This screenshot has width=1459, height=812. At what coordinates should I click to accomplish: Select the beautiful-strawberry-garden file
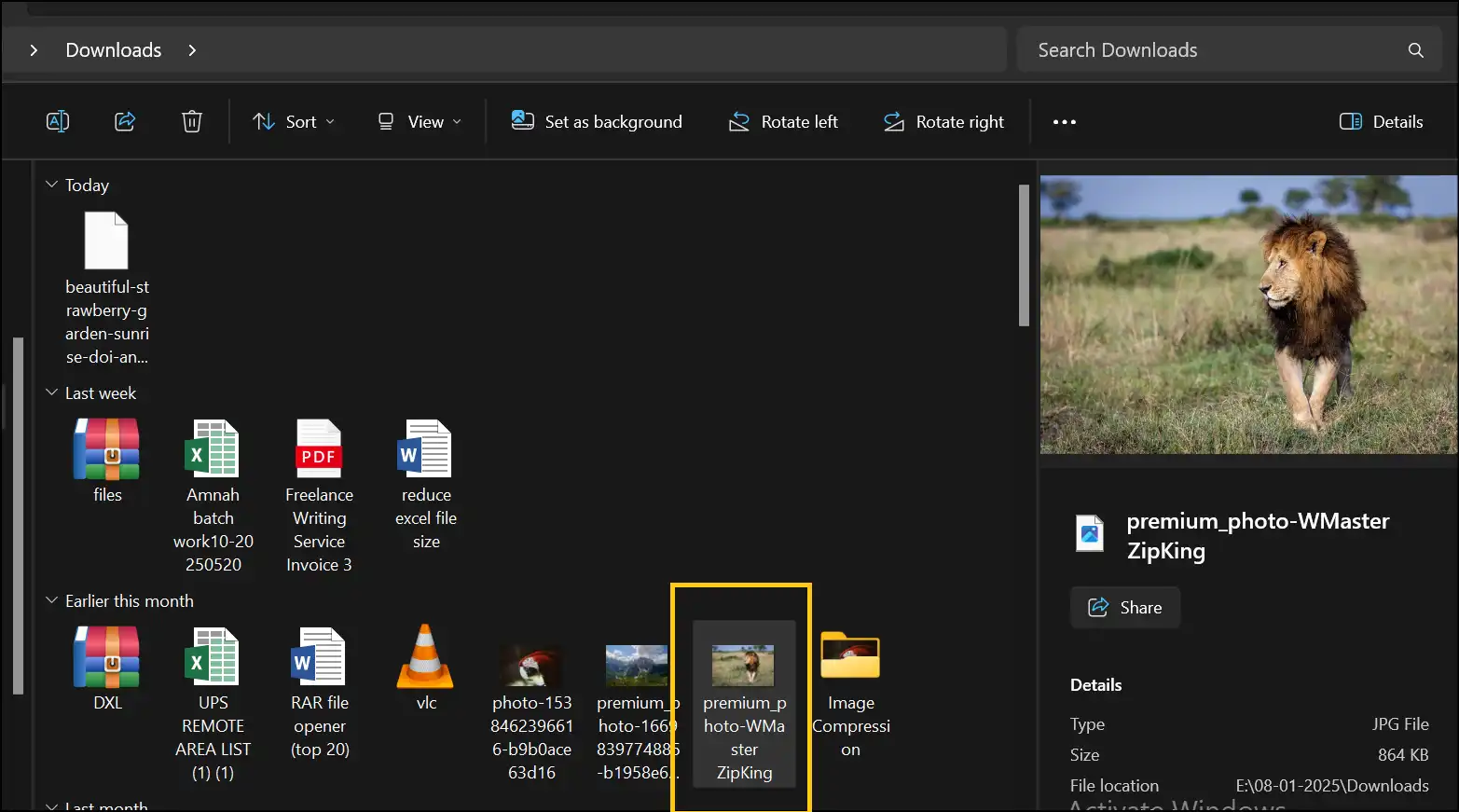pos(107,288)
